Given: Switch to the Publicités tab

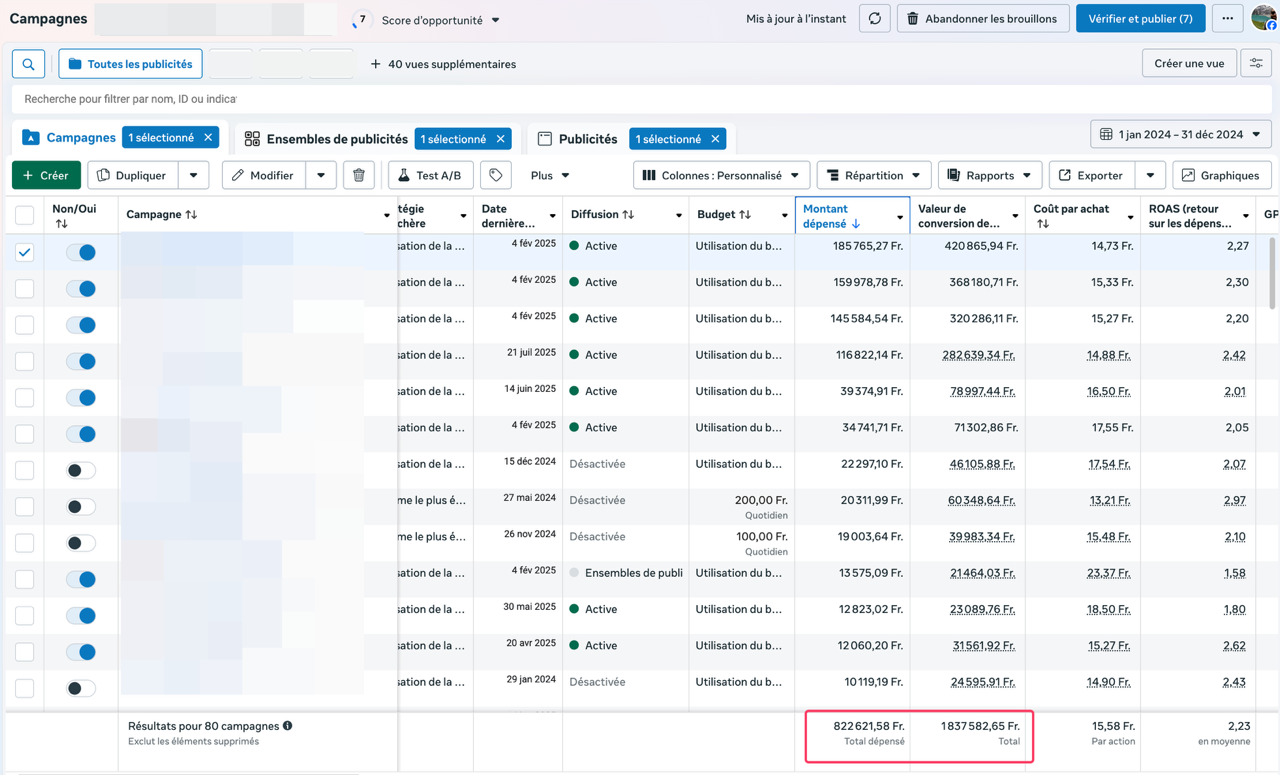Looking at the screenshot, I should (587, 139).
